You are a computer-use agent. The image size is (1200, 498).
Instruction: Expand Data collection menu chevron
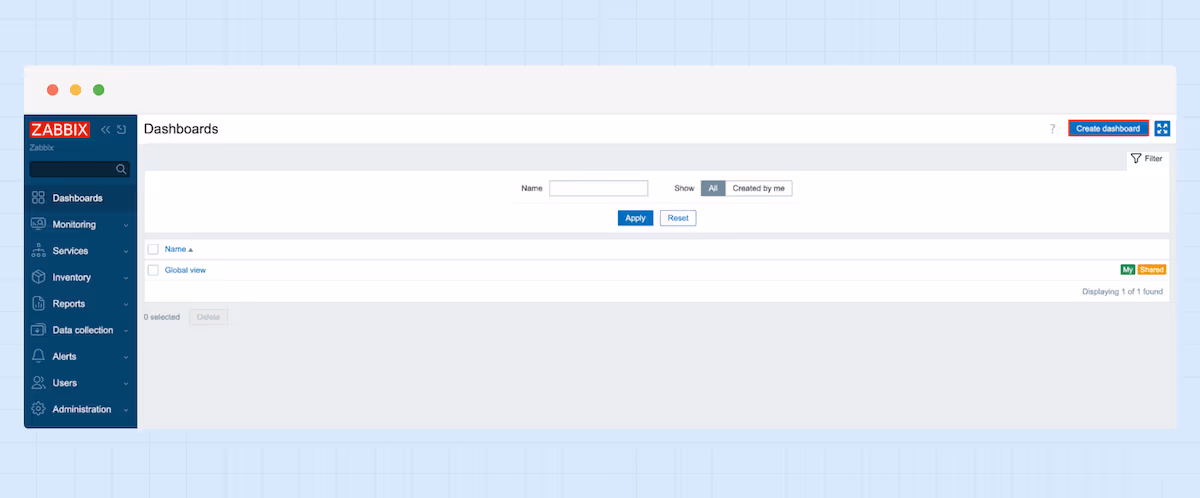[x=126, y=331]
